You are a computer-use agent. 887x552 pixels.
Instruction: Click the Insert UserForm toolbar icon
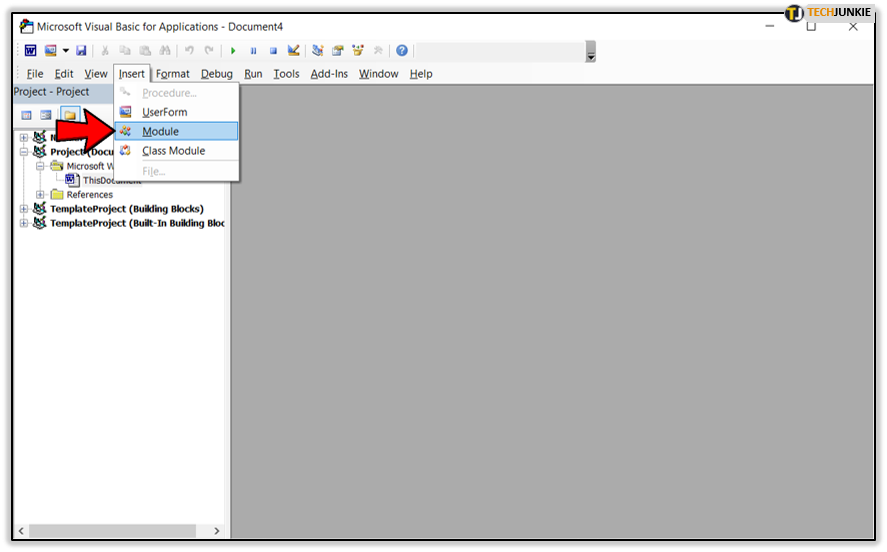click(x=51, y=51)
